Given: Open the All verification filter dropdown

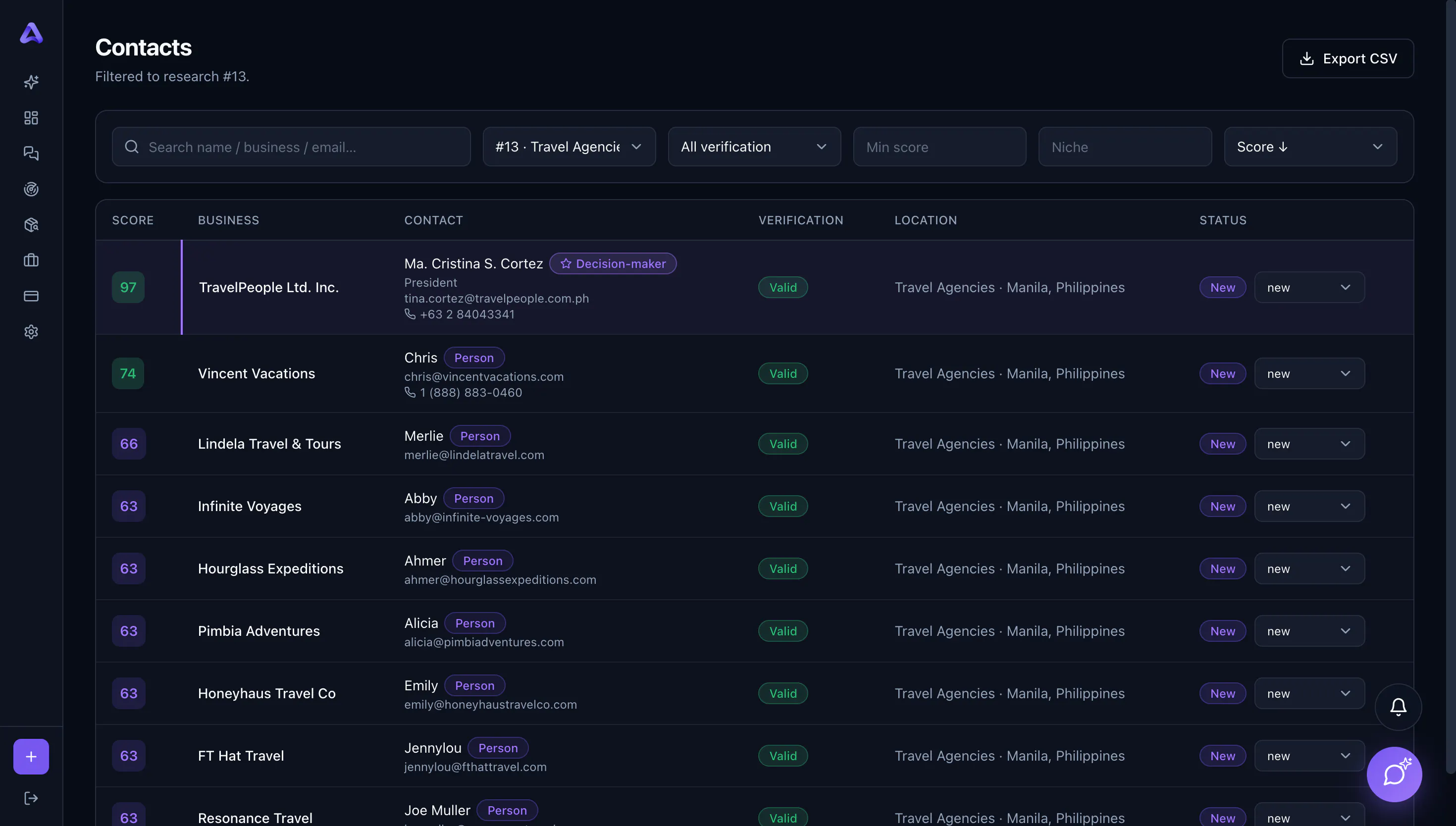Looking at the screenshot, I should [x=754, y=147].
